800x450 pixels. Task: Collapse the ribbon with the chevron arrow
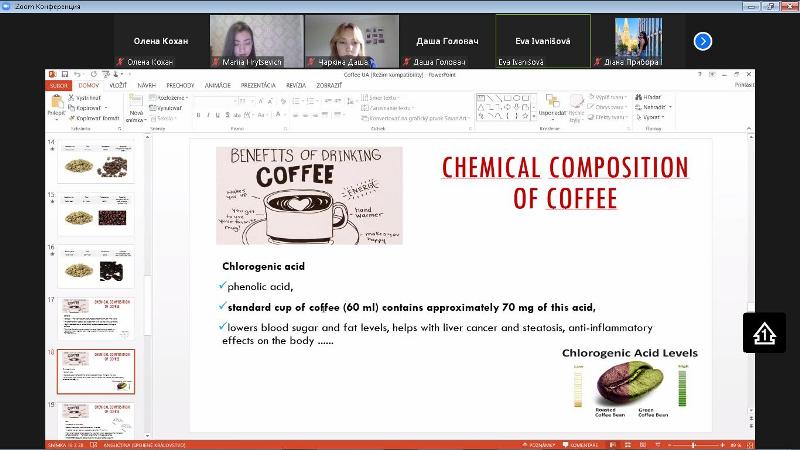748,129
